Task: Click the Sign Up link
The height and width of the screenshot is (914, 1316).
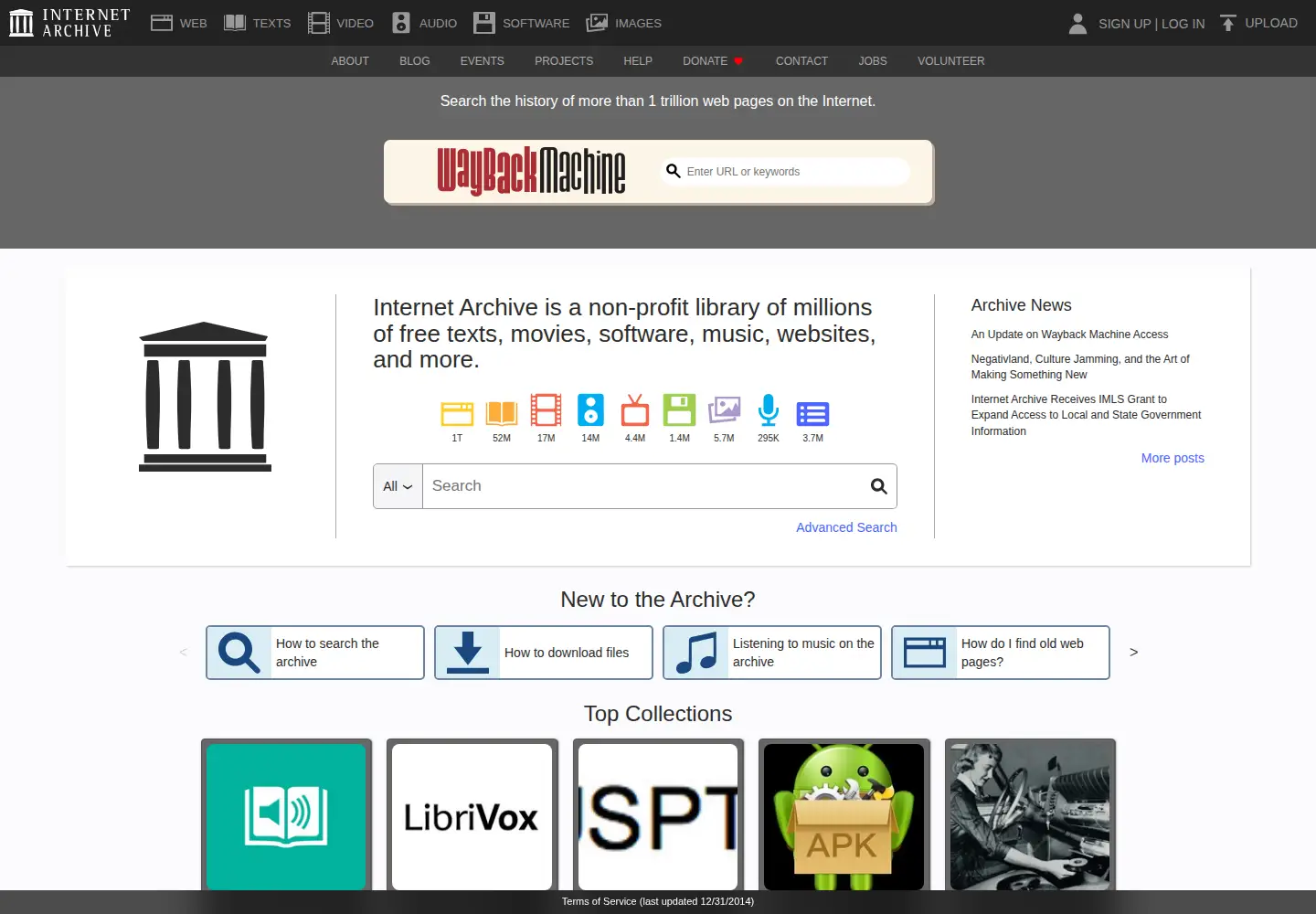Action: click(1124, 24)
